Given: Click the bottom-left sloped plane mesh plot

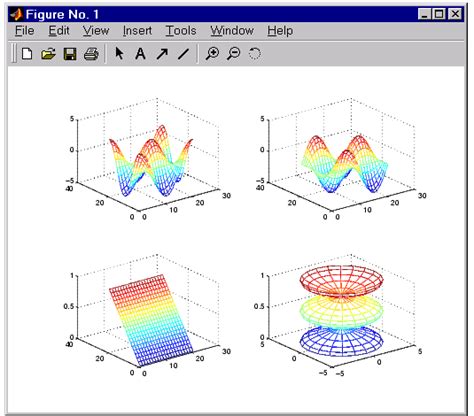Looking at the screenshot, I should (151, 320).
